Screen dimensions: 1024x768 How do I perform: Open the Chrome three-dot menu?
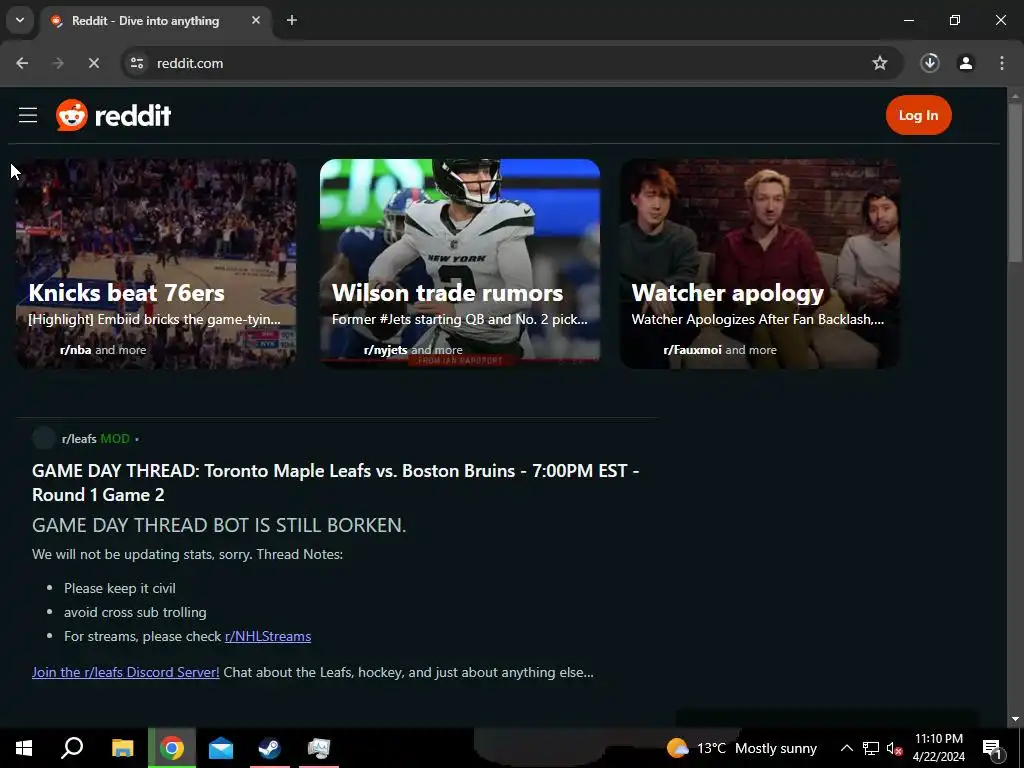pyautogui.click(x=1002, y=63)
